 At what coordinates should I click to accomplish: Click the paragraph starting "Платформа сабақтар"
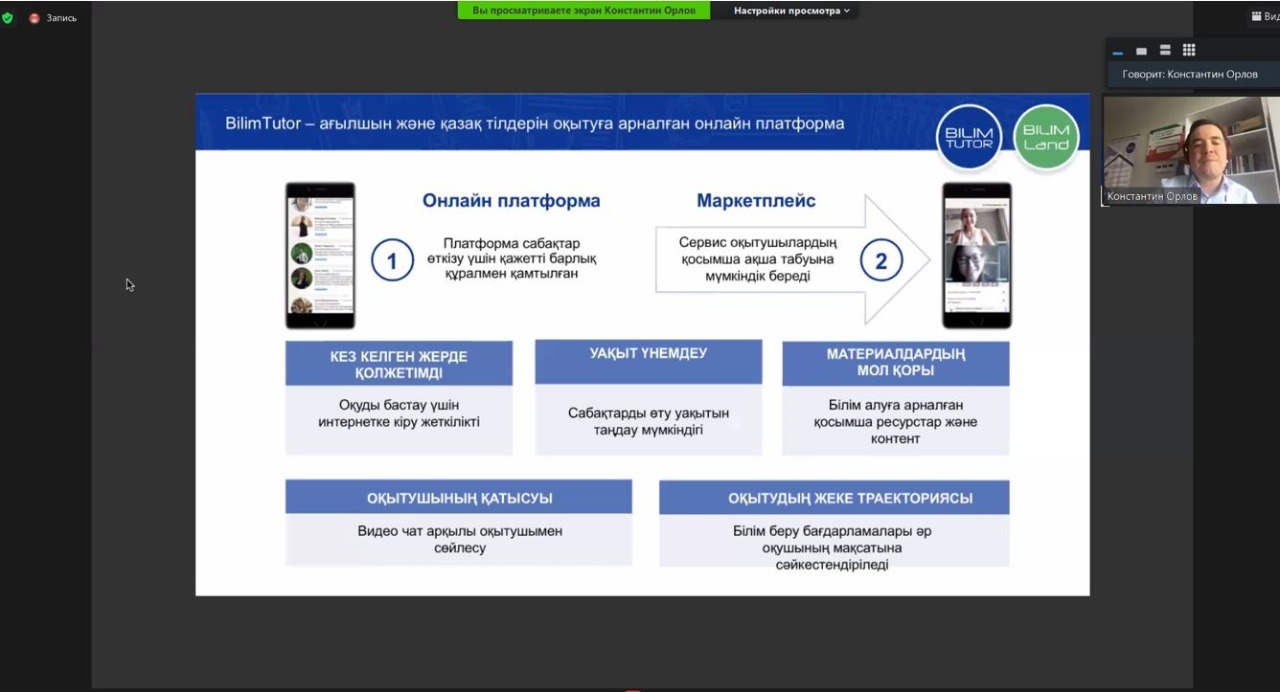tap(511, 258)
